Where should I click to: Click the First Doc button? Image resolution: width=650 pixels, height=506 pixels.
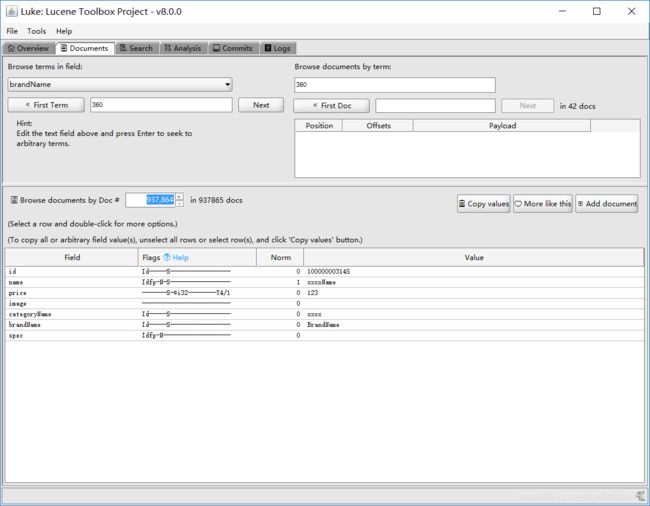331,106
